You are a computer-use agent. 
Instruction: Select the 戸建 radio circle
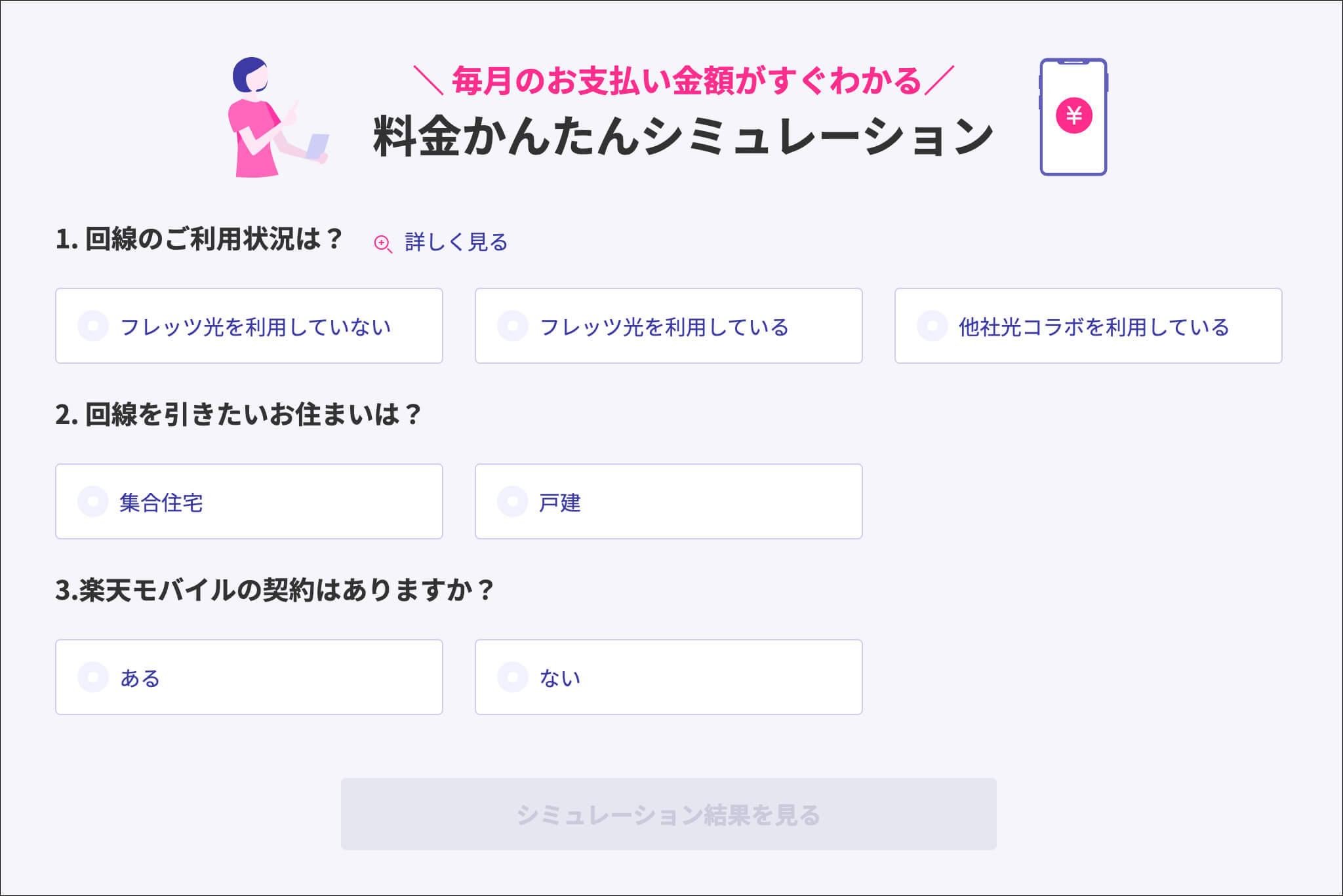coord(513,501)
